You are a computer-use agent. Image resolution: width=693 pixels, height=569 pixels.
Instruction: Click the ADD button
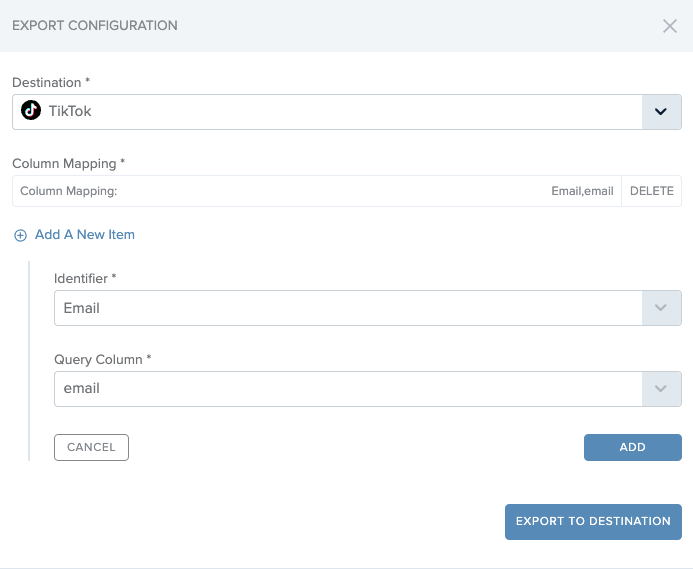(632, 447)
